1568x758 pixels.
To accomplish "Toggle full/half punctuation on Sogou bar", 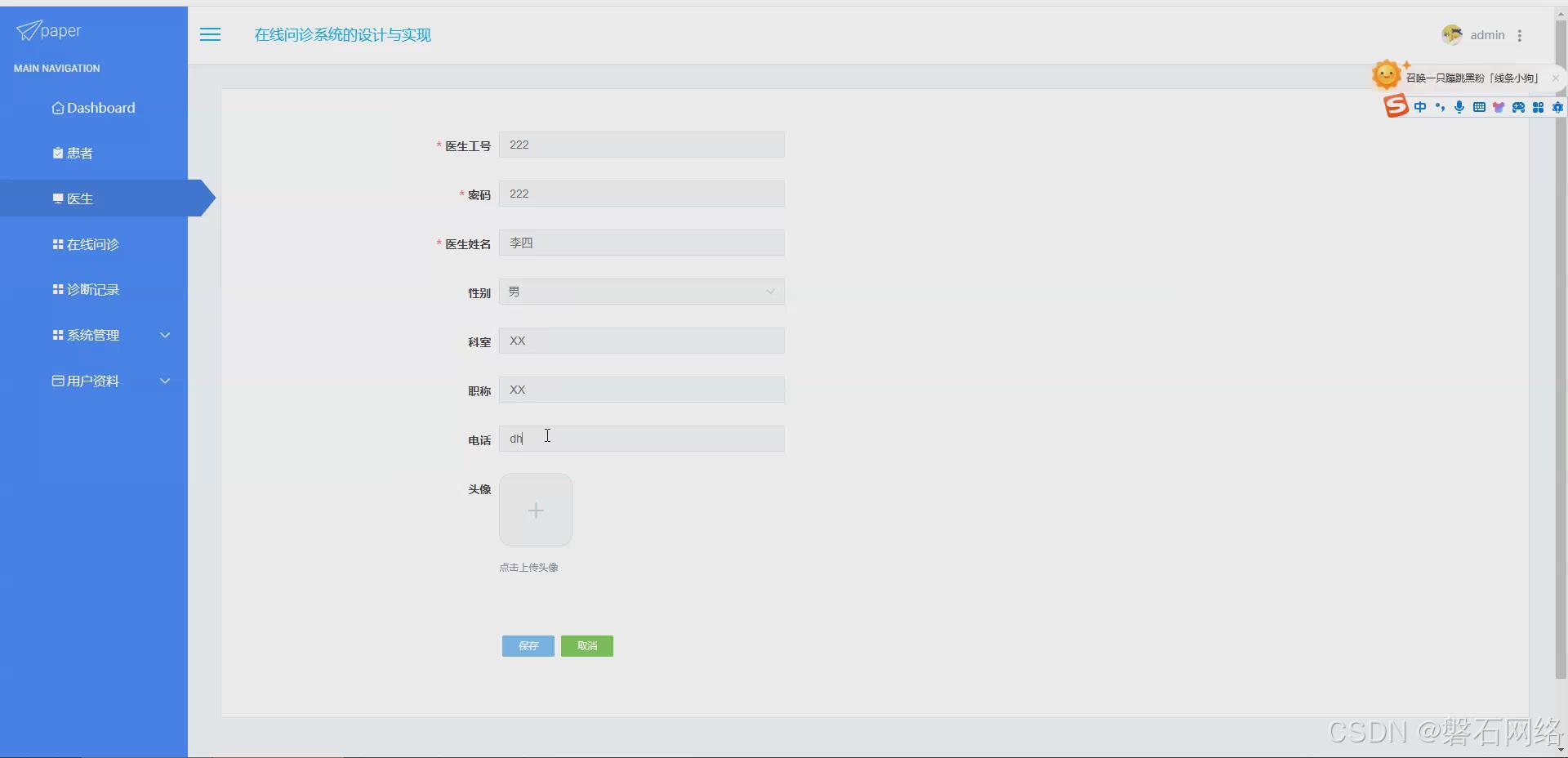I will 1440,107.
